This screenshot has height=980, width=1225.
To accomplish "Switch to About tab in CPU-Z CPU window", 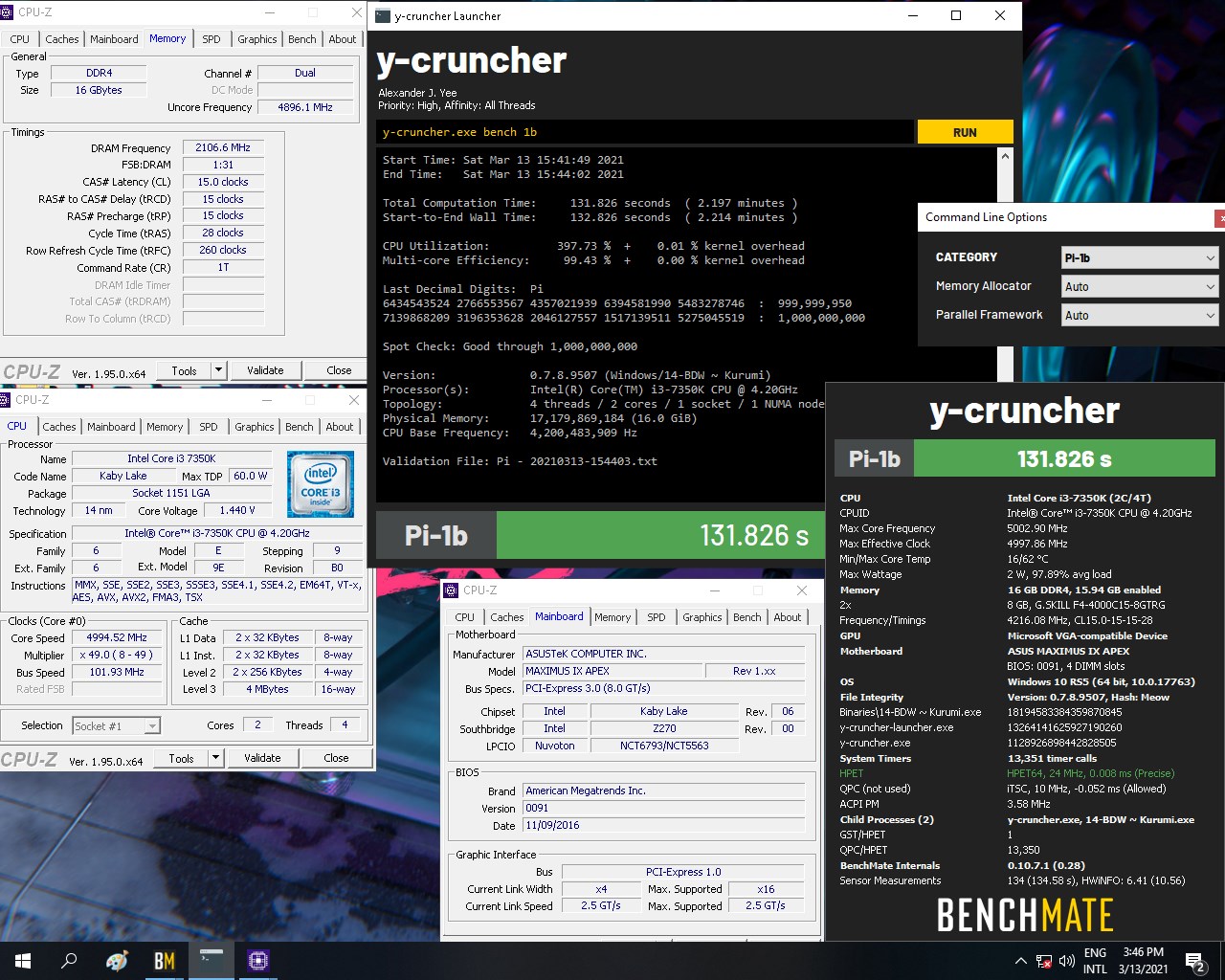I will point(340,427).
